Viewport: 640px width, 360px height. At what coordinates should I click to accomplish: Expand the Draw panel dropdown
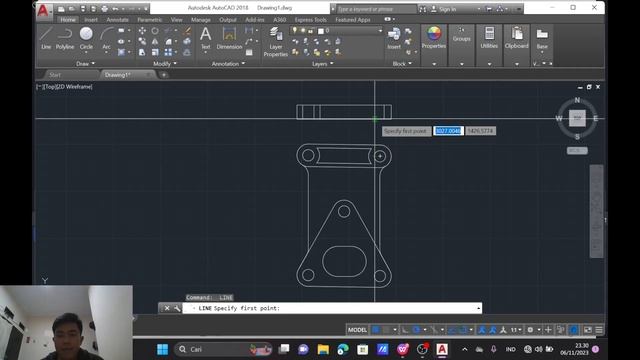pyautogui.click(x=86, y=64)
